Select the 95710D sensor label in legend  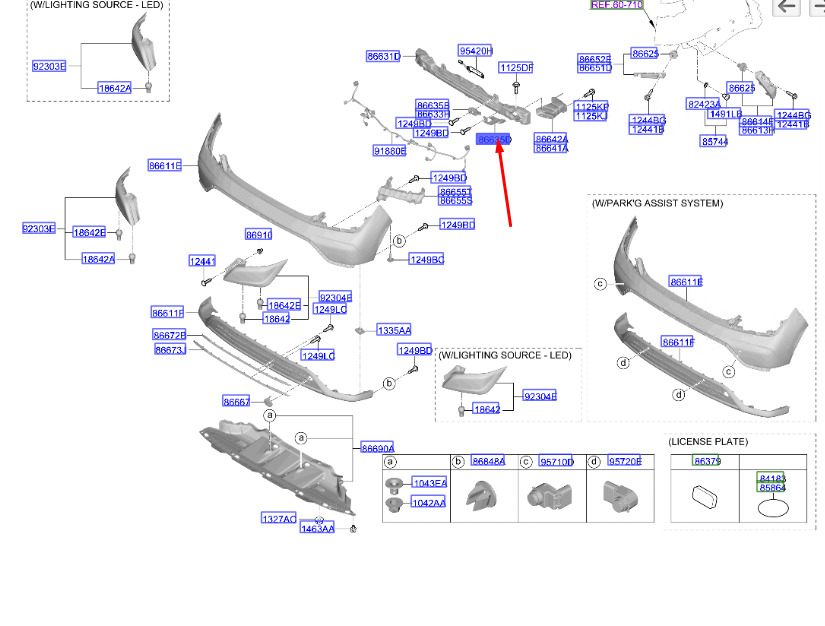[556, 462]
